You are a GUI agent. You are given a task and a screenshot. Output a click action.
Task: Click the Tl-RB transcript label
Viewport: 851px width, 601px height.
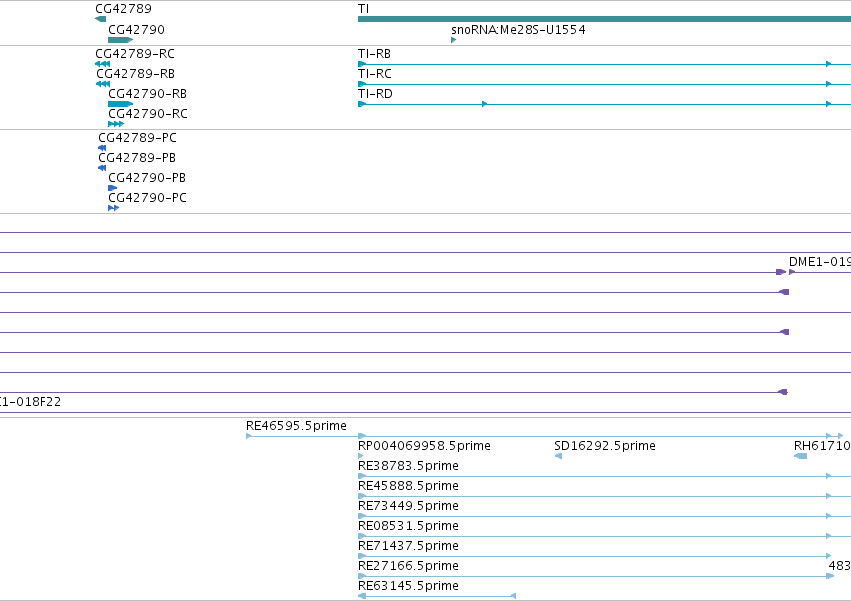[x=374, y=54]
